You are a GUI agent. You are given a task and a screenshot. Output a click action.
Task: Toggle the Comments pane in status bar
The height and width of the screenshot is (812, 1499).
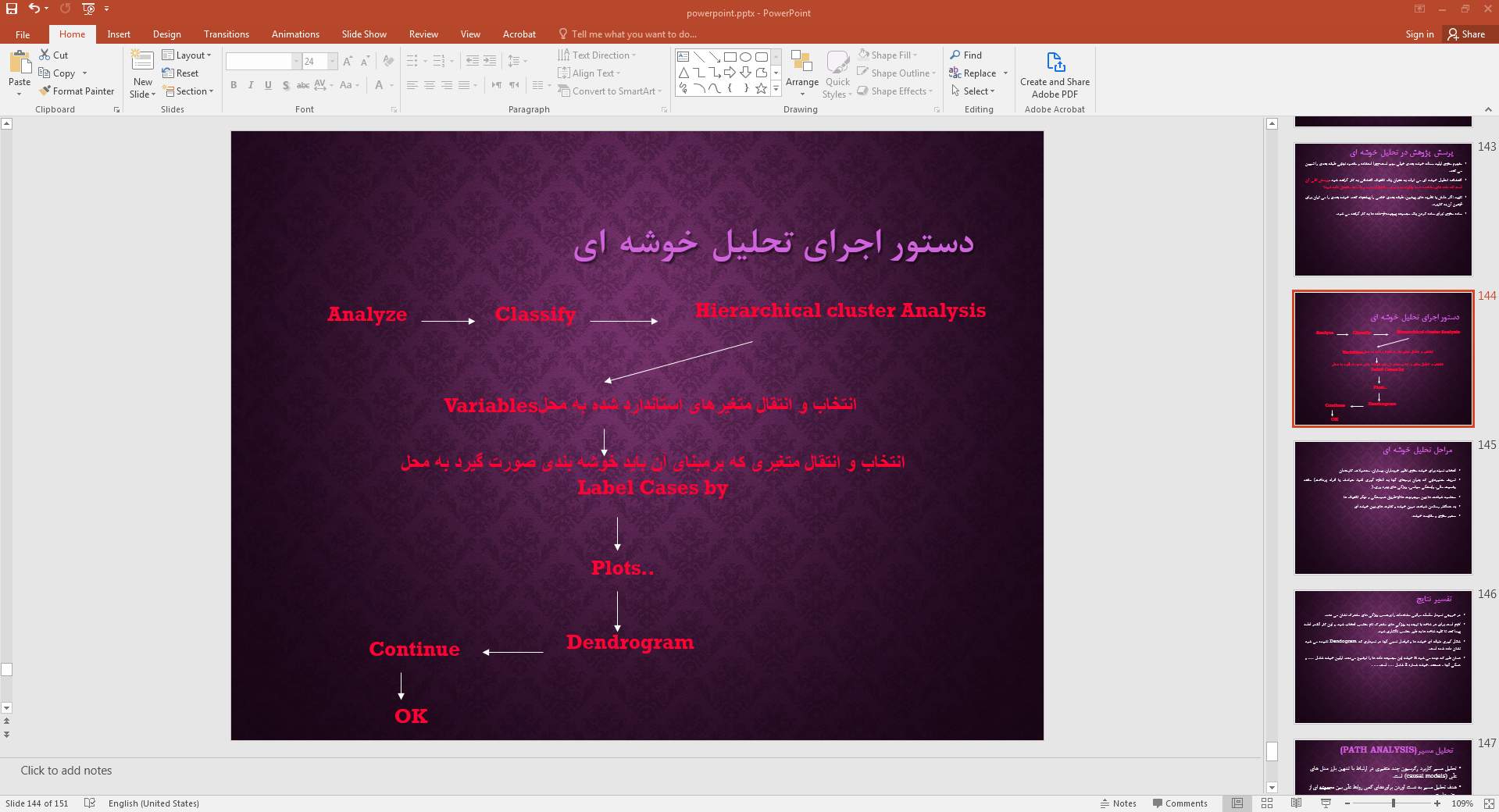1179,803
